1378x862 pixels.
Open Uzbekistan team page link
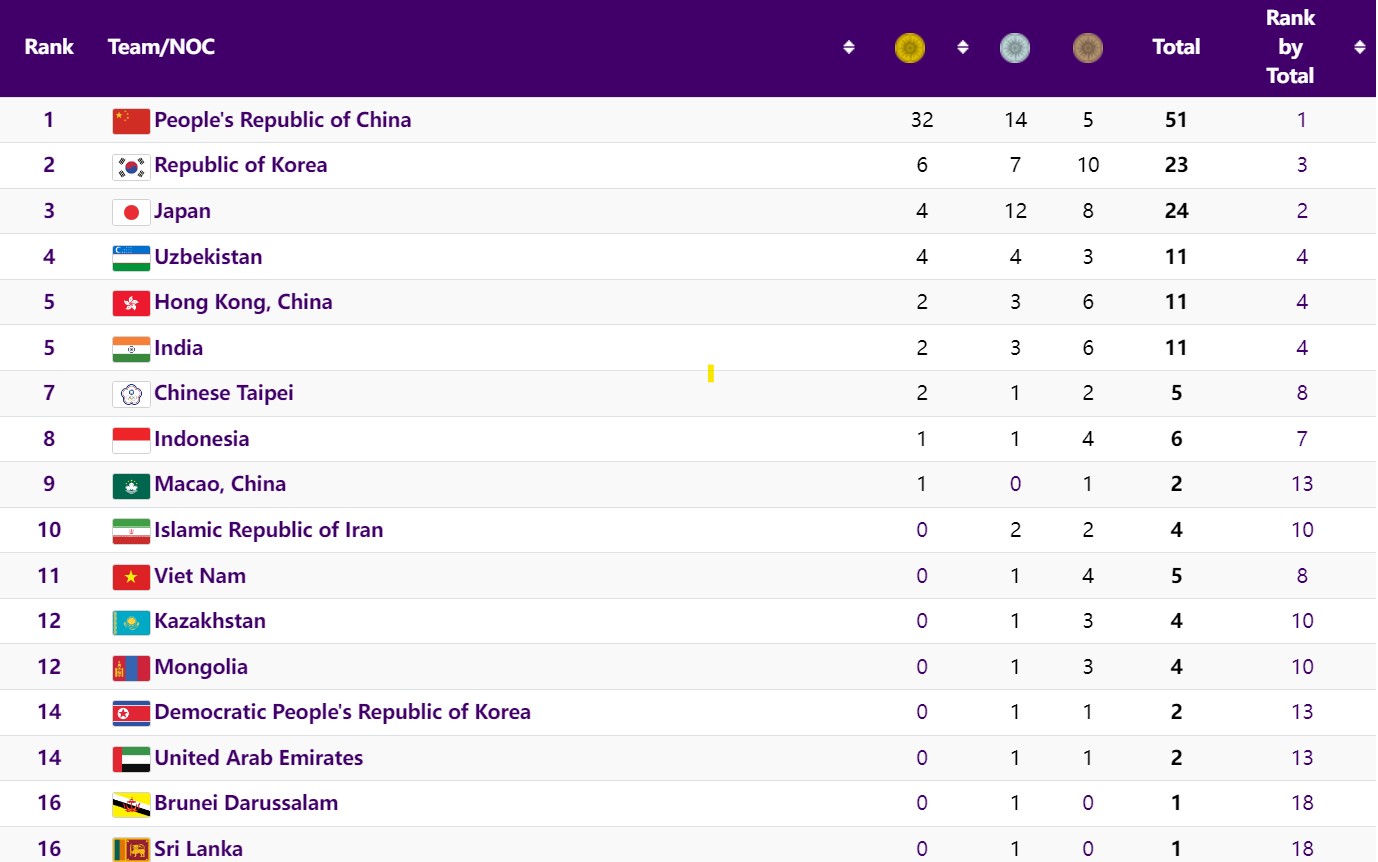click(x=208, y=257)
